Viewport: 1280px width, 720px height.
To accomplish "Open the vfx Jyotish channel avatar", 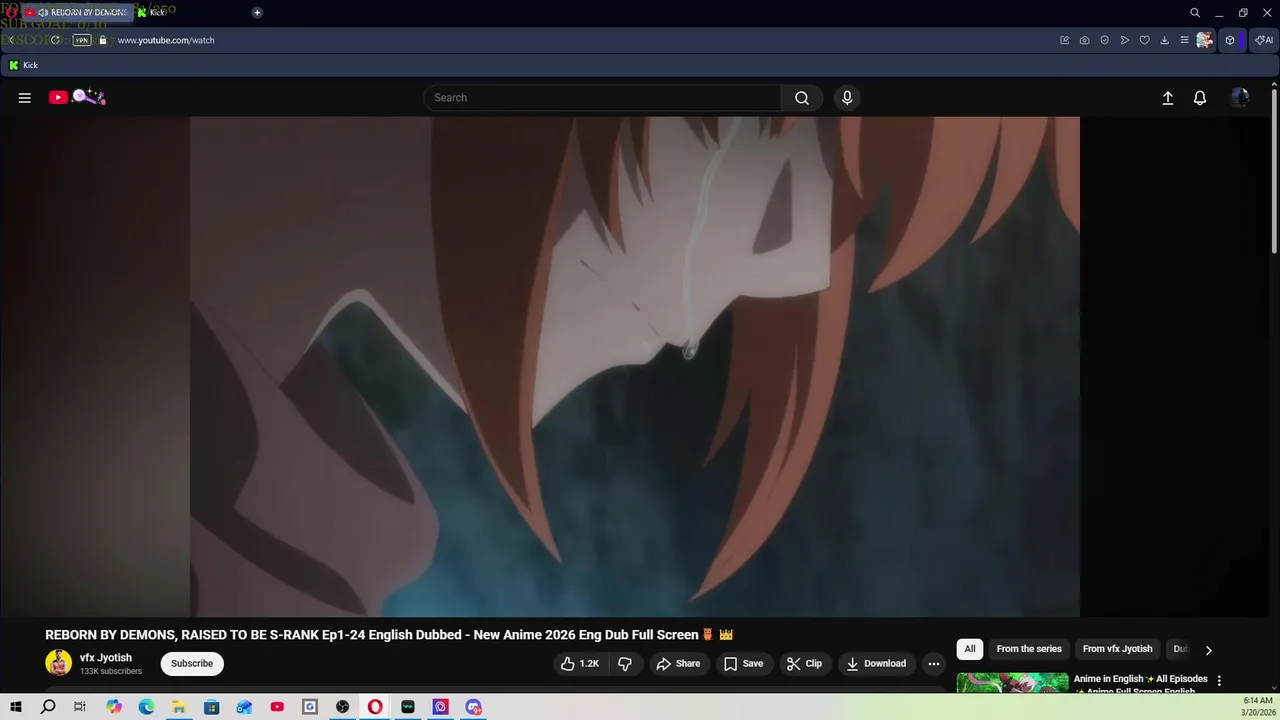I will pyautogui.click(x=59, y=663).
